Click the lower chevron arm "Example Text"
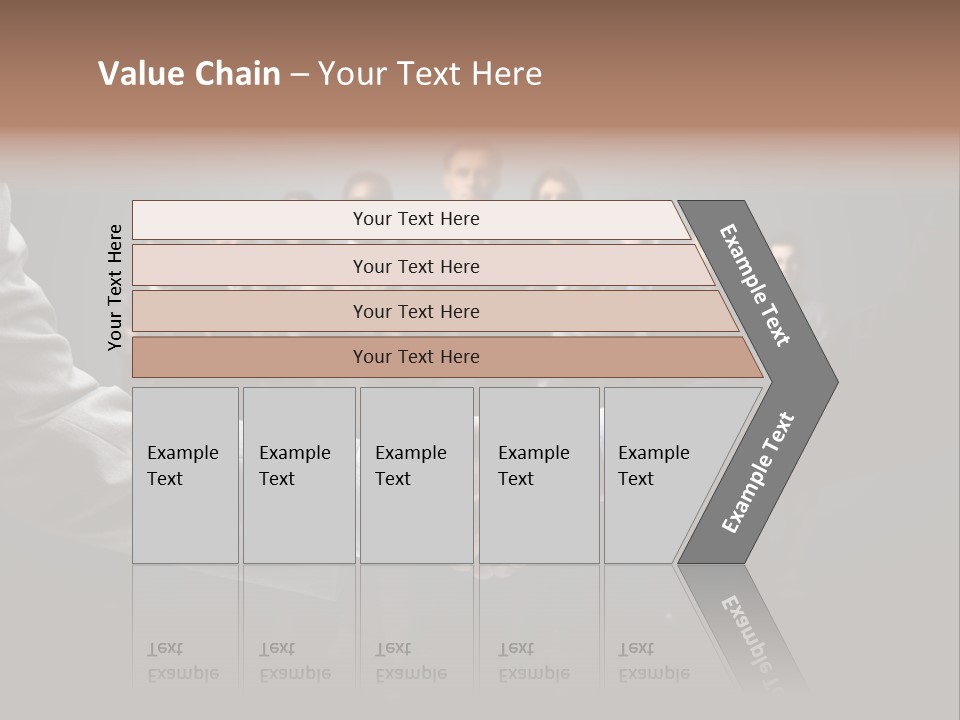Screen dimensions: 960x720 (x=757, y=473)
